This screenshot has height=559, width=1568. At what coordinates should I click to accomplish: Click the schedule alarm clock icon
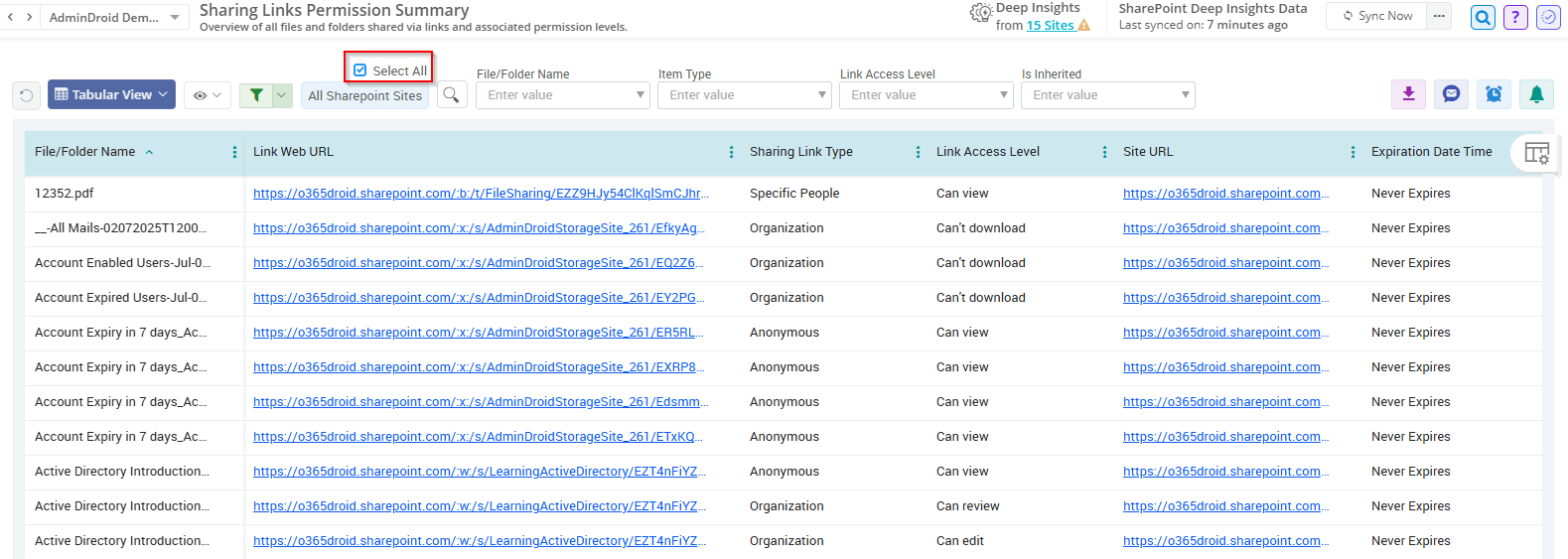1494,94
